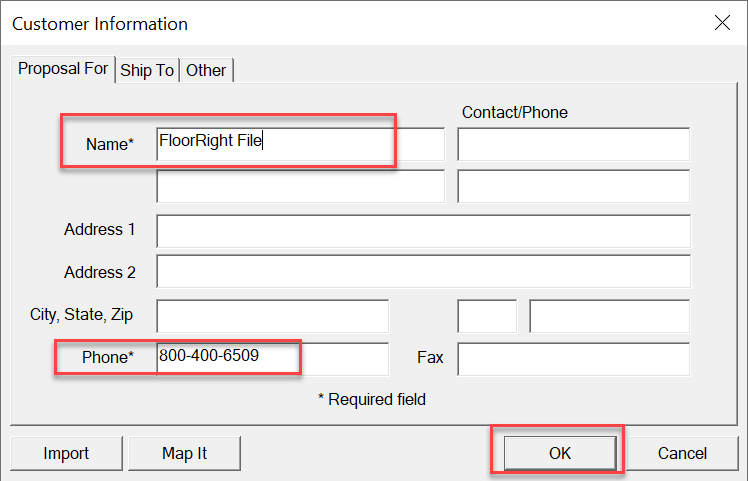
Task: Click the Fax input field
Action: click(573, 359)
